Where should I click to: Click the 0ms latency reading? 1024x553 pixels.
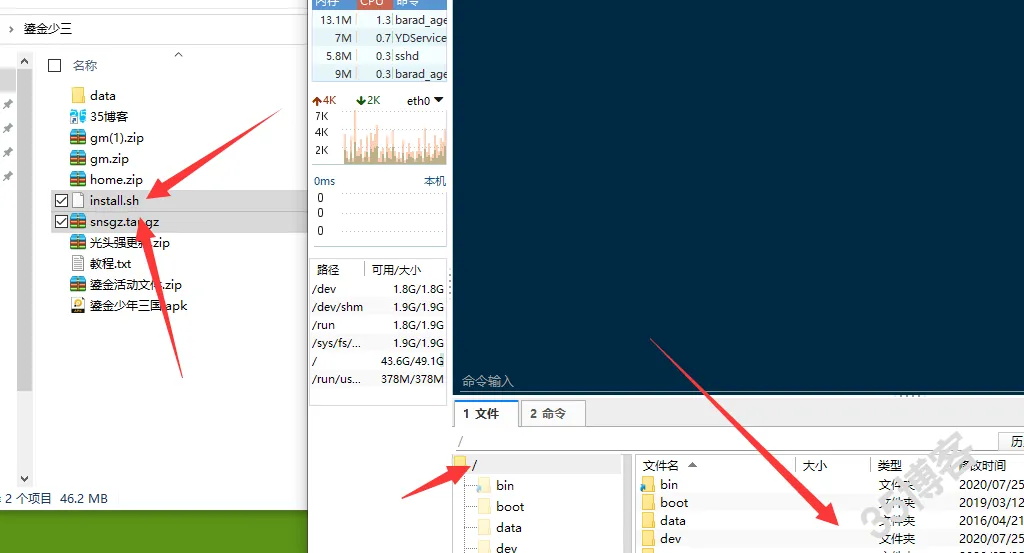pyautogui.click(x=325, y=181)
